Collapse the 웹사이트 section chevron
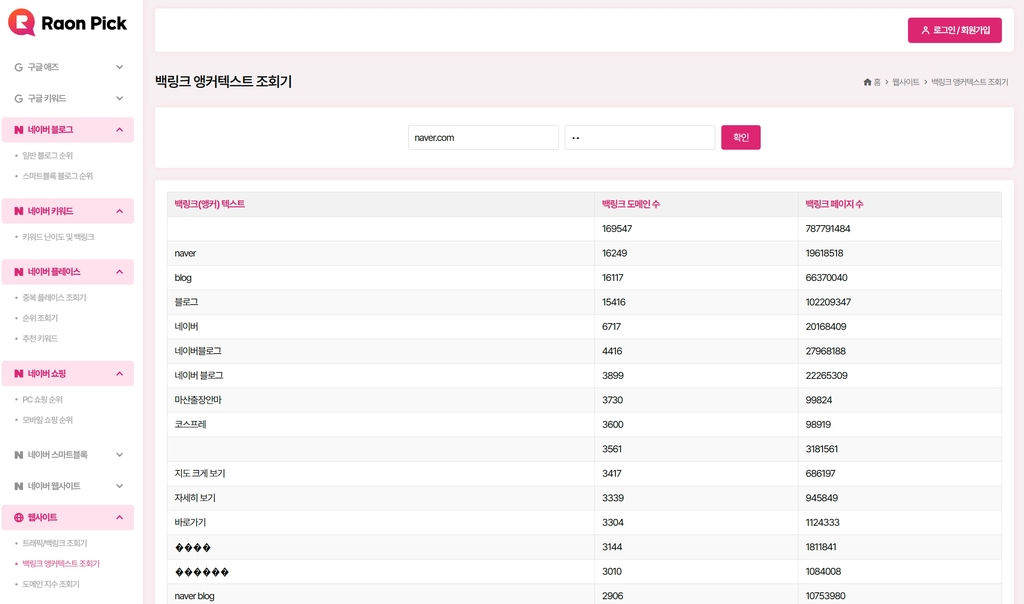Image resolution: width=1024 pixels, height=604 pixels. 120,517
